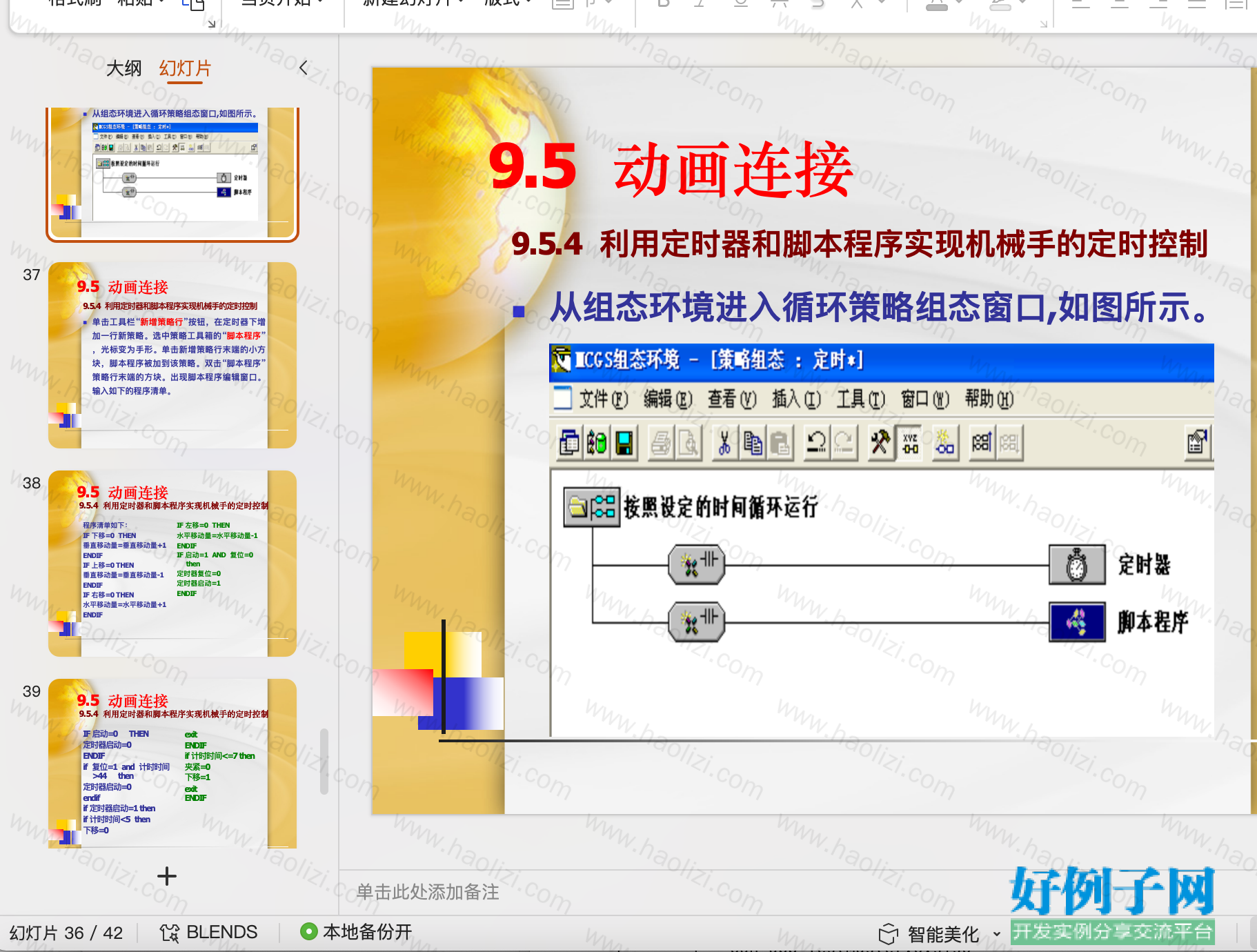Click 编辑(E) menu in the MCGS picture

coord(668,399)
